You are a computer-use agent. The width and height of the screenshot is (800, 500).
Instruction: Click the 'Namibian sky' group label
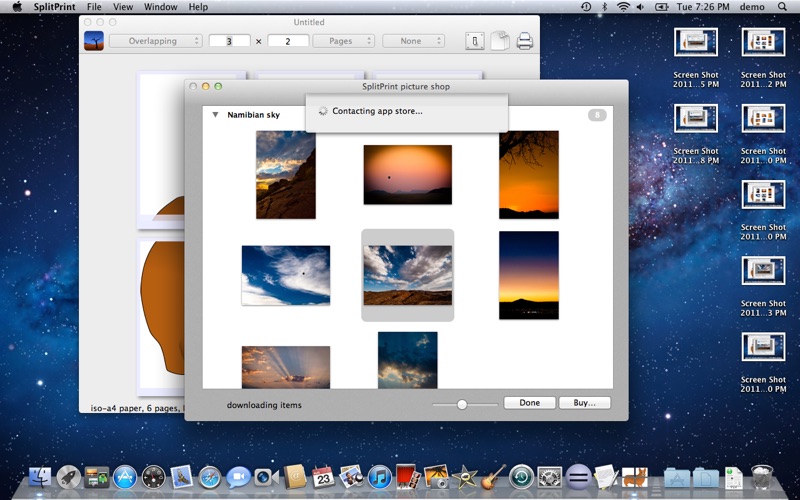[254, 115]
